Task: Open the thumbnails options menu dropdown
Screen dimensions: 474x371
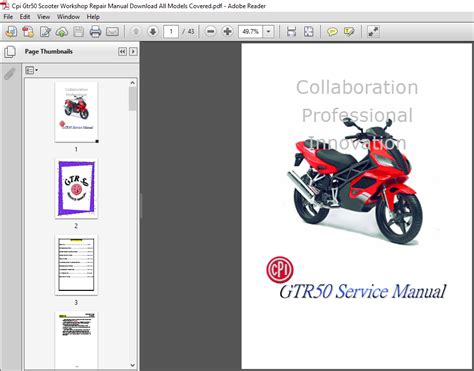Action: (x=32, y=70)
